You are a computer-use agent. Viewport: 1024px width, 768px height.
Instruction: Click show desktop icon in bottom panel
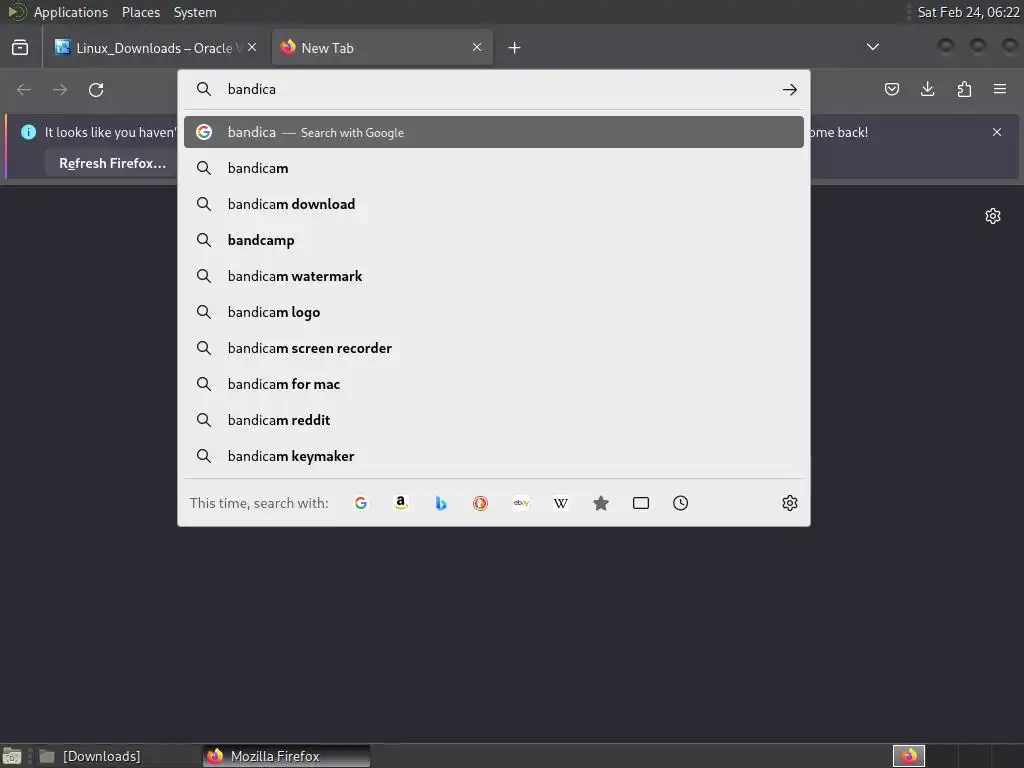pos(12,756)
